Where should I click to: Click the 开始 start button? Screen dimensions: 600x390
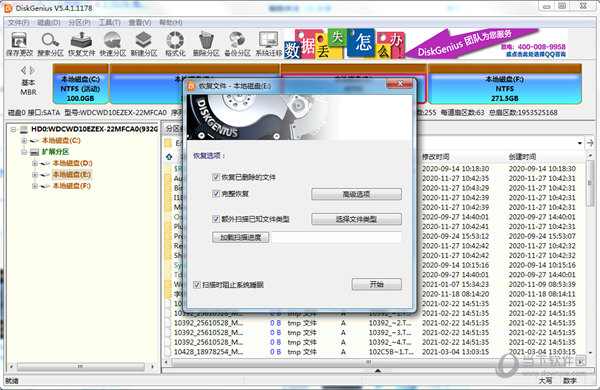[x=377, y=284]
